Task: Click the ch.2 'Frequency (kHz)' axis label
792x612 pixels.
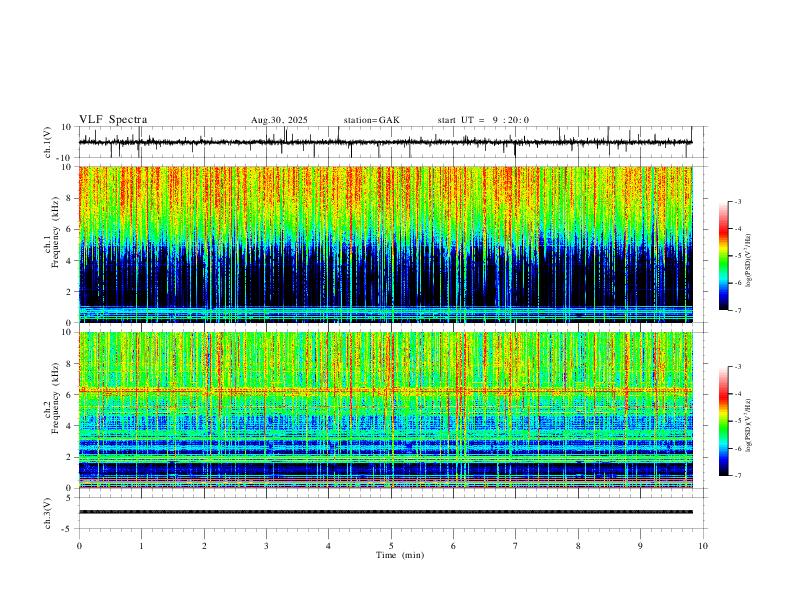Action: (55, 398)
